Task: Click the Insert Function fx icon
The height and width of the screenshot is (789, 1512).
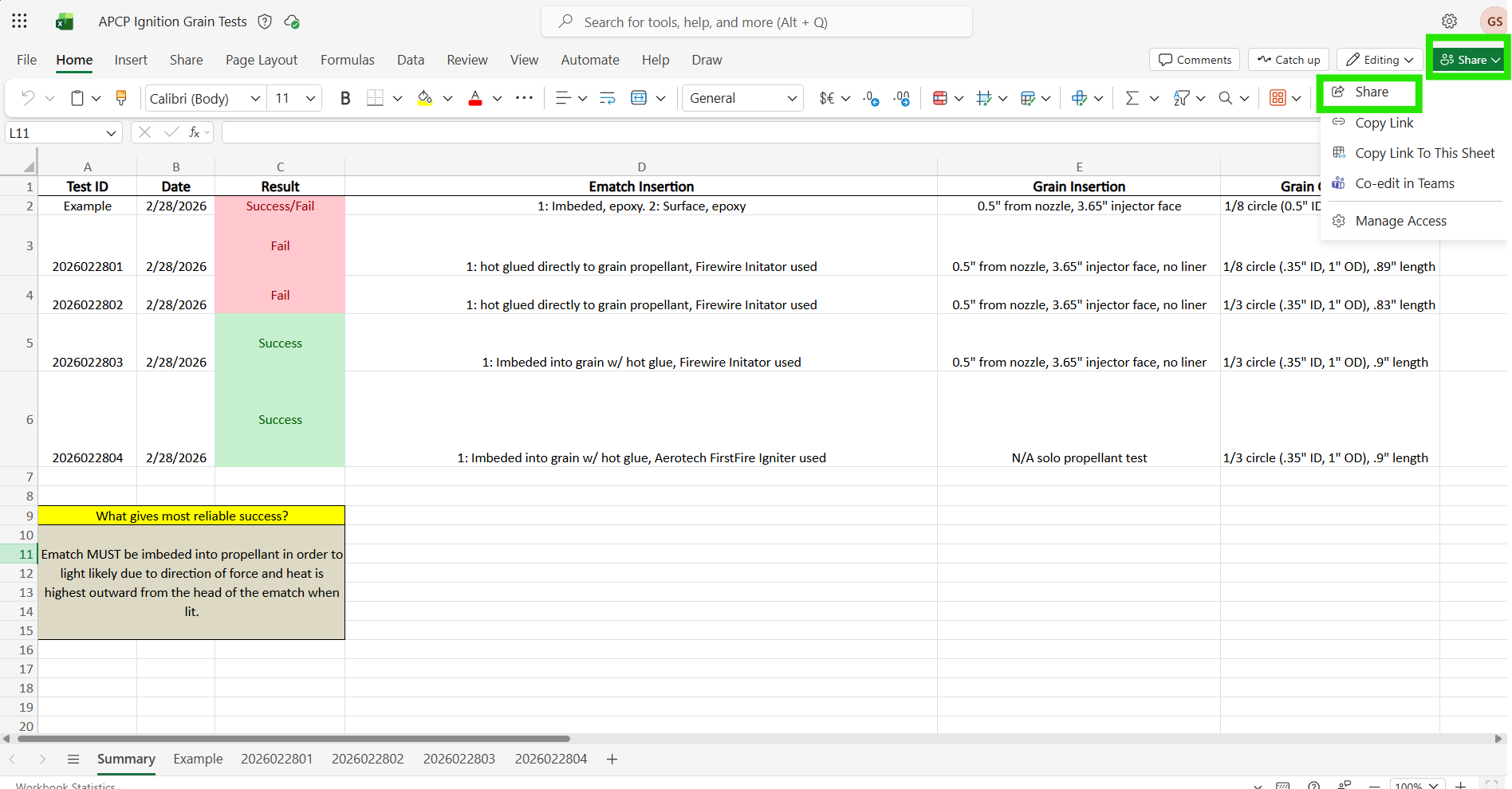Action: [194, 132]
